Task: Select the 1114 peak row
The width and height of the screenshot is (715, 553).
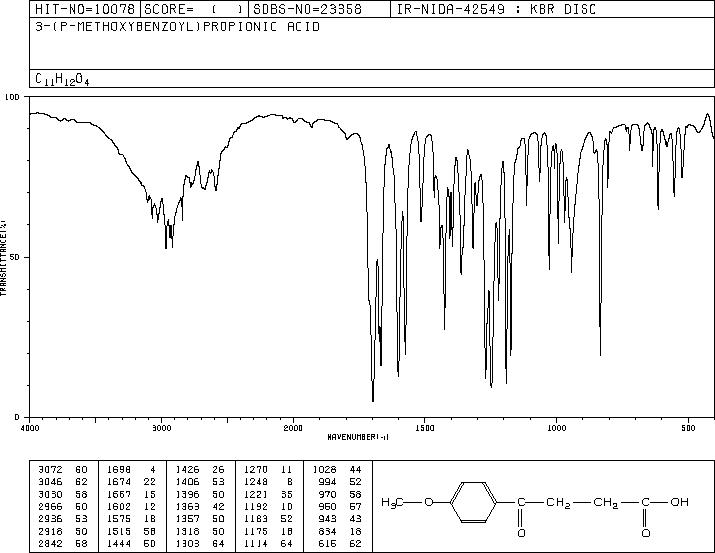Action: tap(268, 543)
